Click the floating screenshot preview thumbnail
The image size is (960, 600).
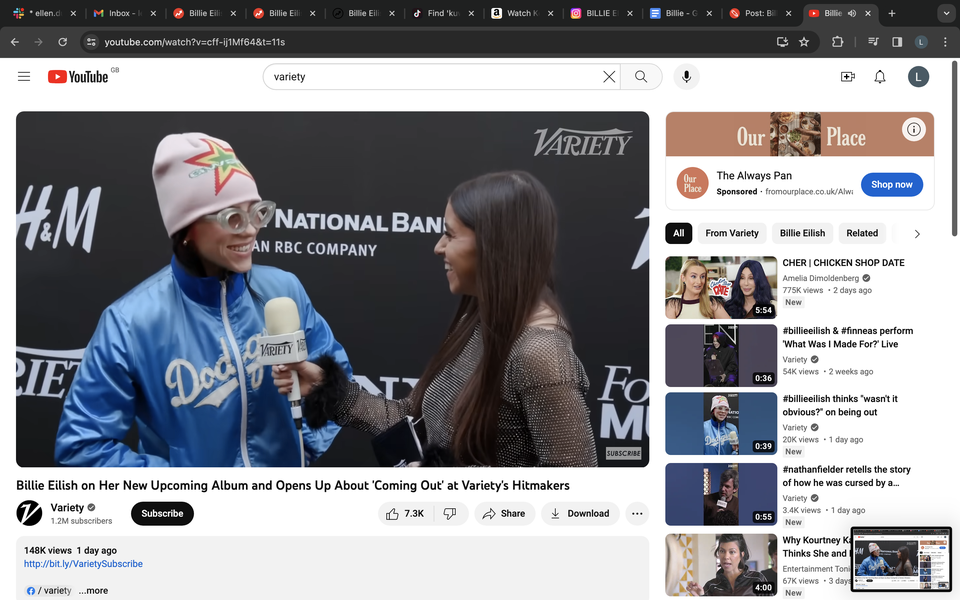pyautogui.click(x=901, y=560)
